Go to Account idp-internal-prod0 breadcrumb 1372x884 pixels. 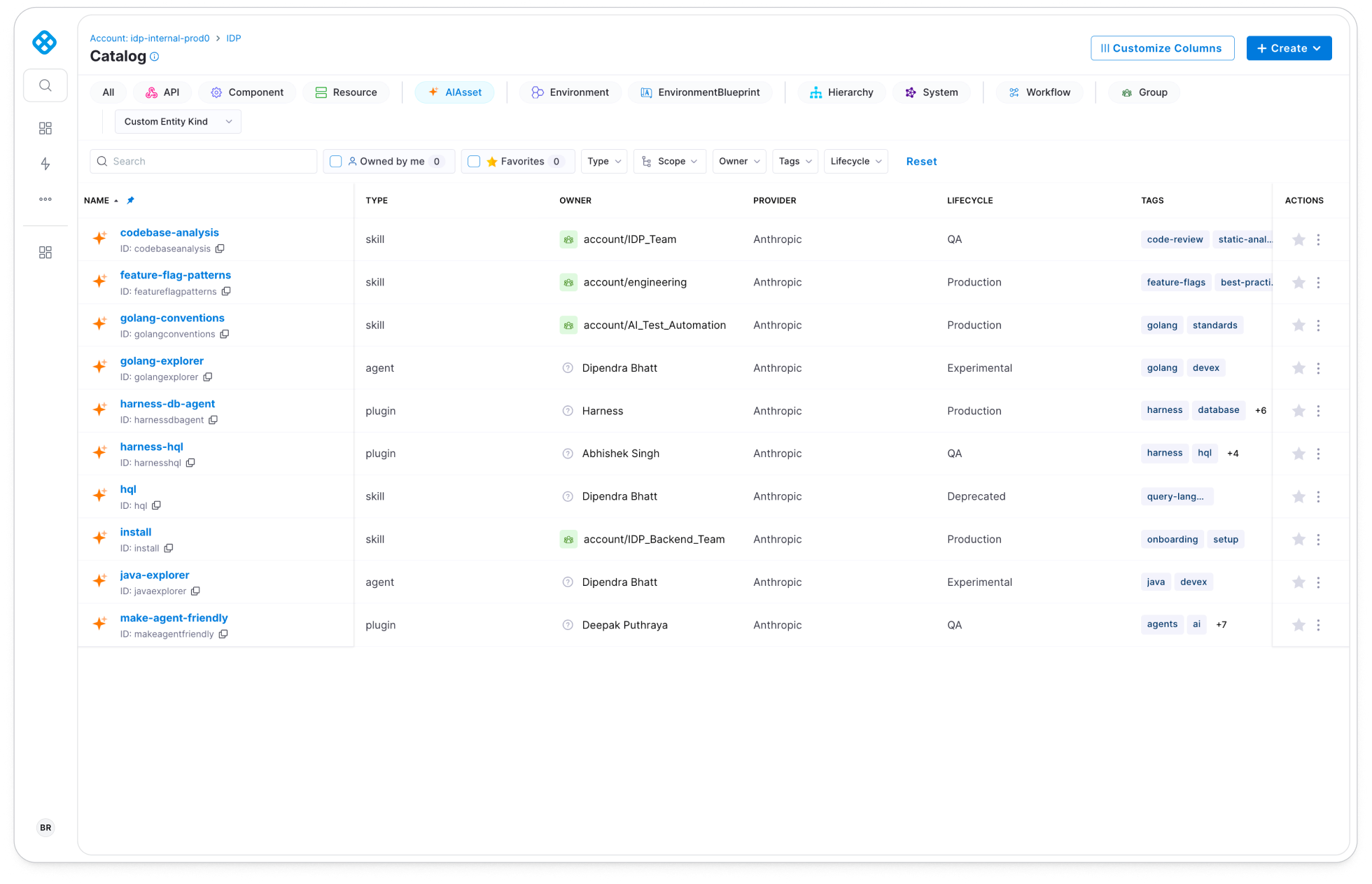coord(150,38)
